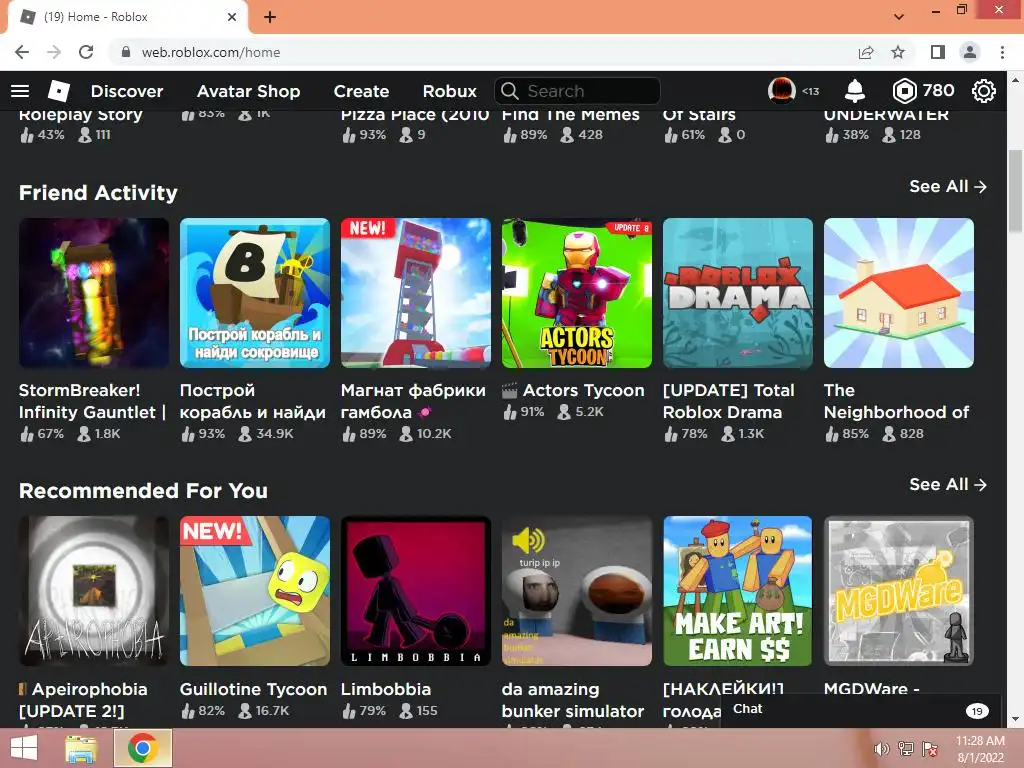Viewport: 1024px width, 768px height.
Task: View site info lock icon
Action: click(126, 52)
